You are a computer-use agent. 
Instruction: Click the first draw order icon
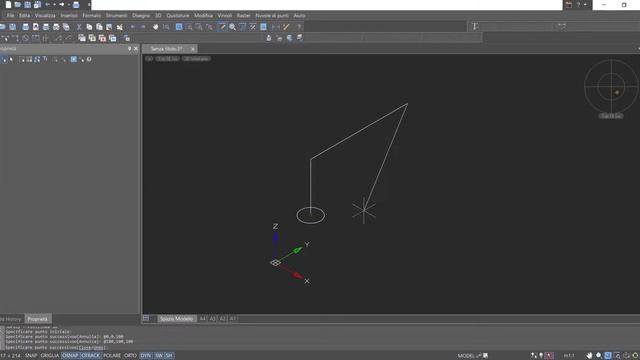(82, 38)
